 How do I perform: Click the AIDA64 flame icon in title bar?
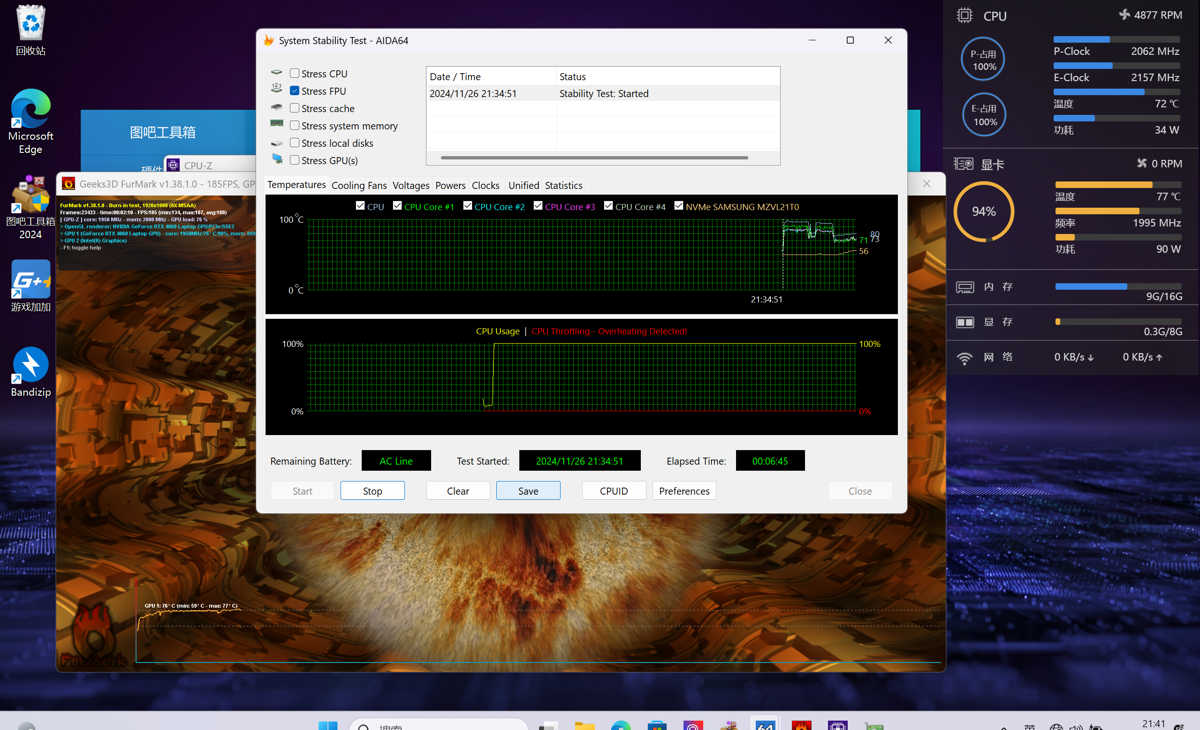[x=268, y=40]
